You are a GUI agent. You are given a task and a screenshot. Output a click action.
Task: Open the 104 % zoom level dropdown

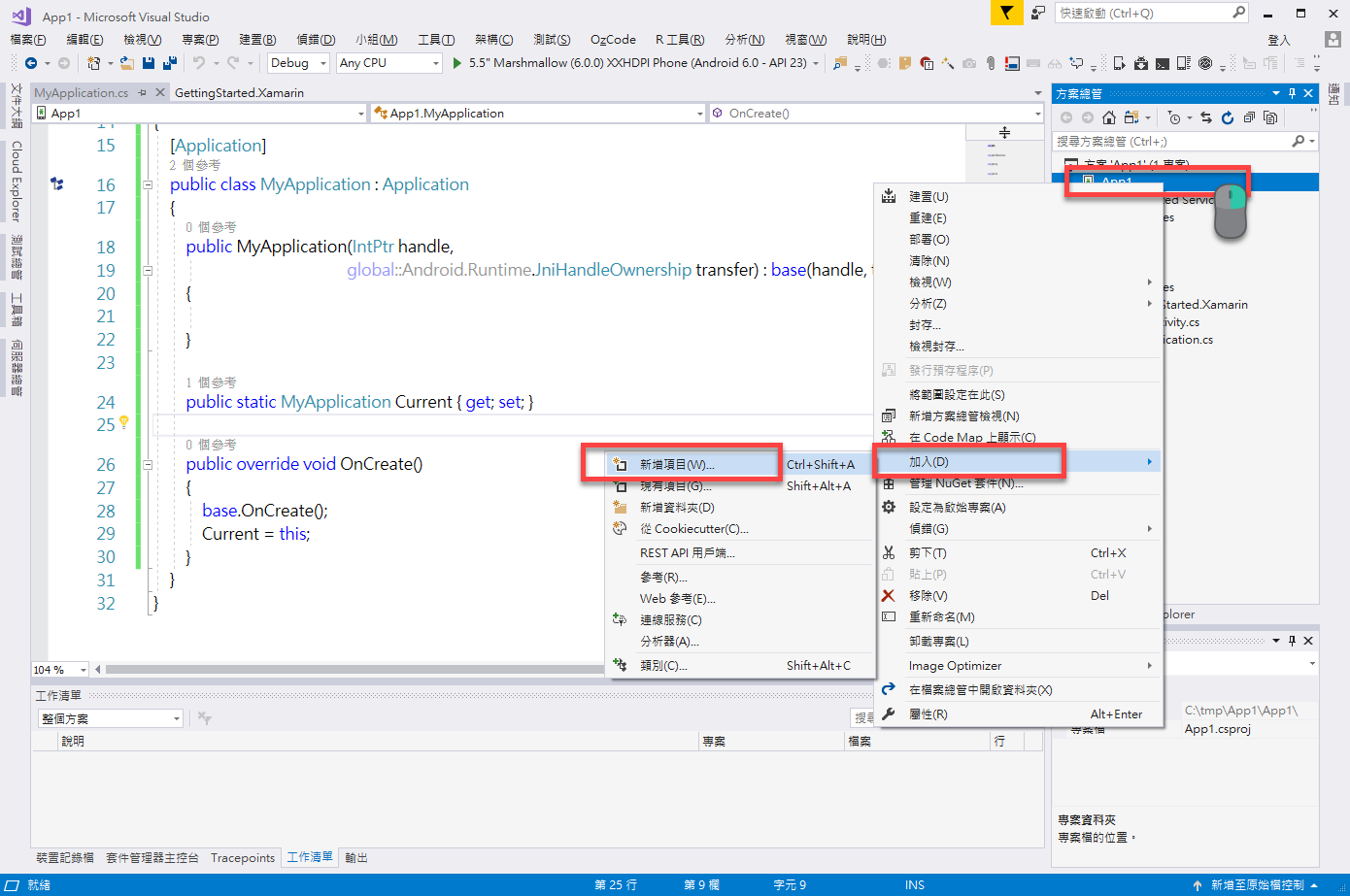[59, 670]
